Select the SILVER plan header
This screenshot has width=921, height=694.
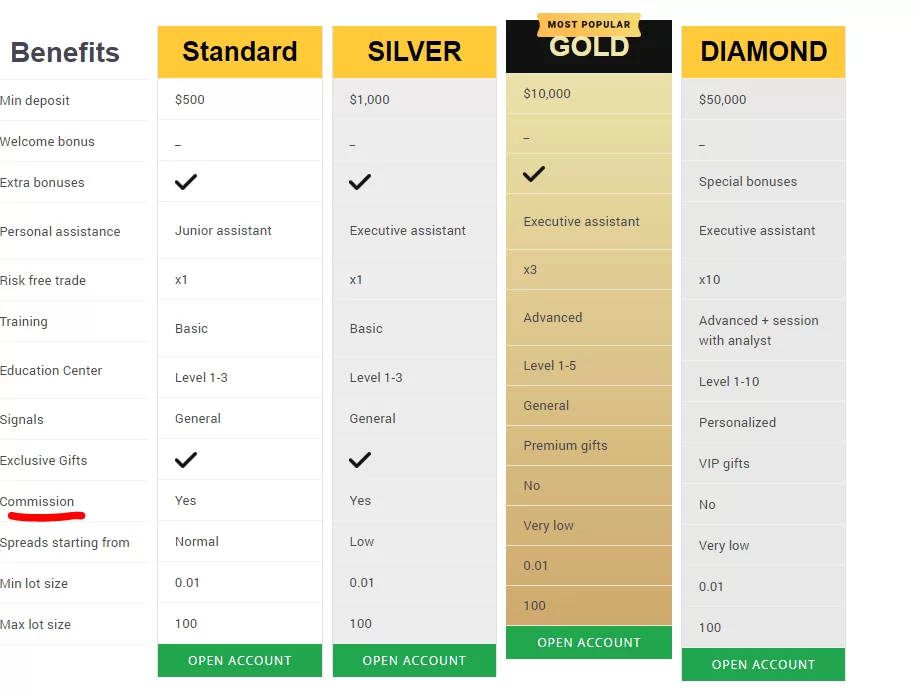(414, 52)
